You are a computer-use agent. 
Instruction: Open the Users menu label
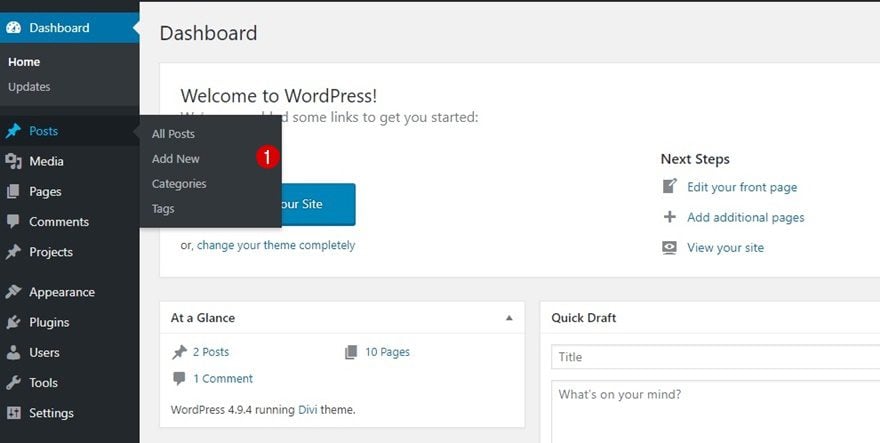coord(44,353)
